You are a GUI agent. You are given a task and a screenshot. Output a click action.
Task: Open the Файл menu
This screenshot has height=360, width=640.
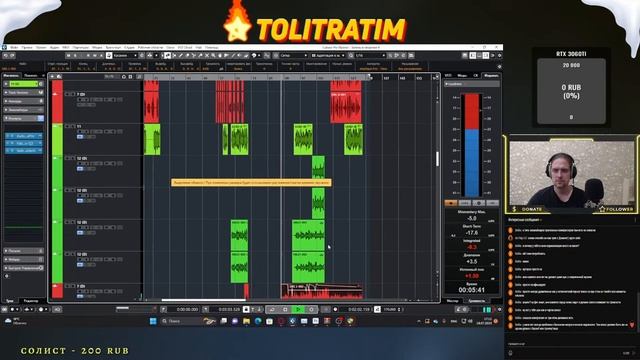point(14,47)
